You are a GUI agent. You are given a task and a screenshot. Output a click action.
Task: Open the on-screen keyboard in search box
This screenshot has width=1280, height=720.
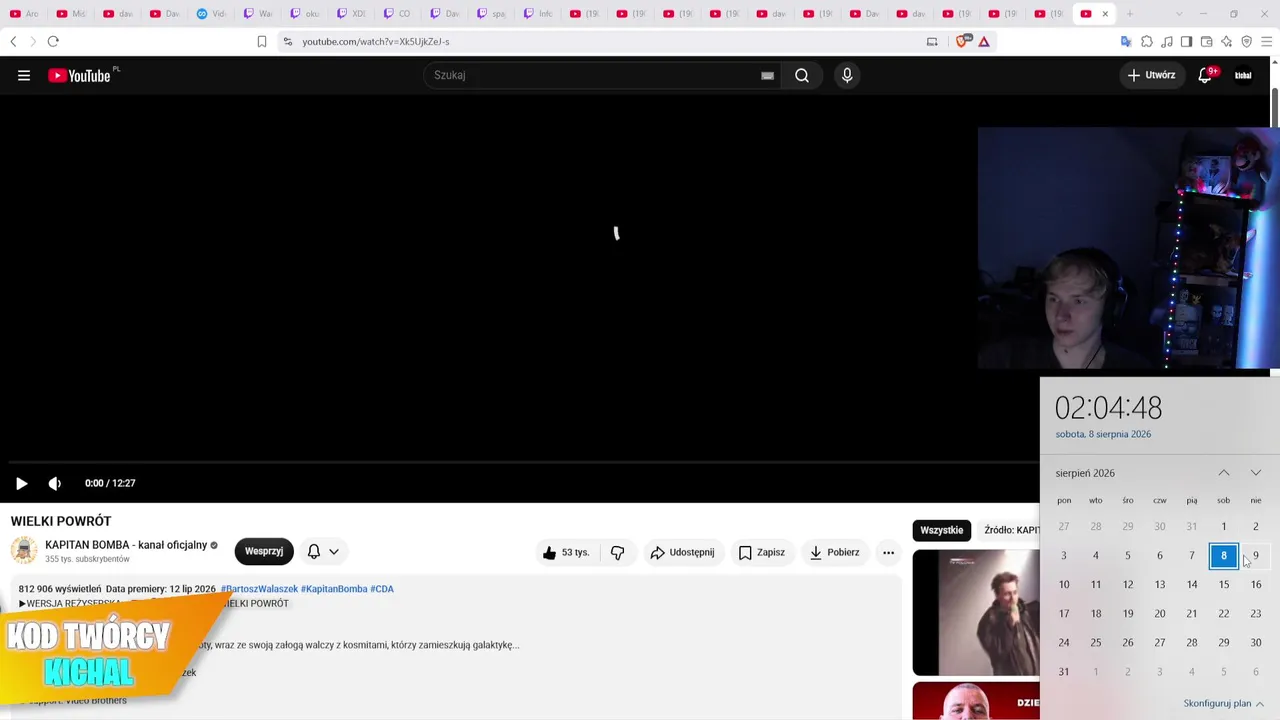click(767, 76)
